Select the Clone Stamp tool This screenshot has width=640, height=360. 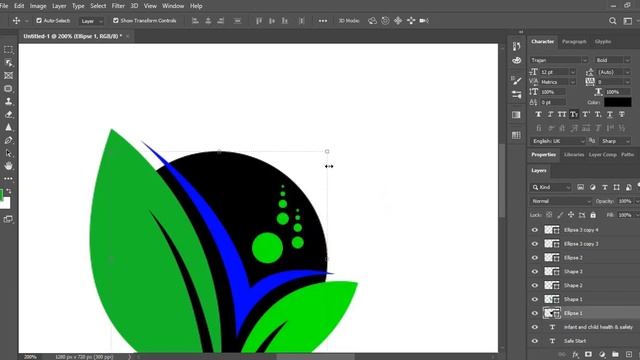[8, 101]
